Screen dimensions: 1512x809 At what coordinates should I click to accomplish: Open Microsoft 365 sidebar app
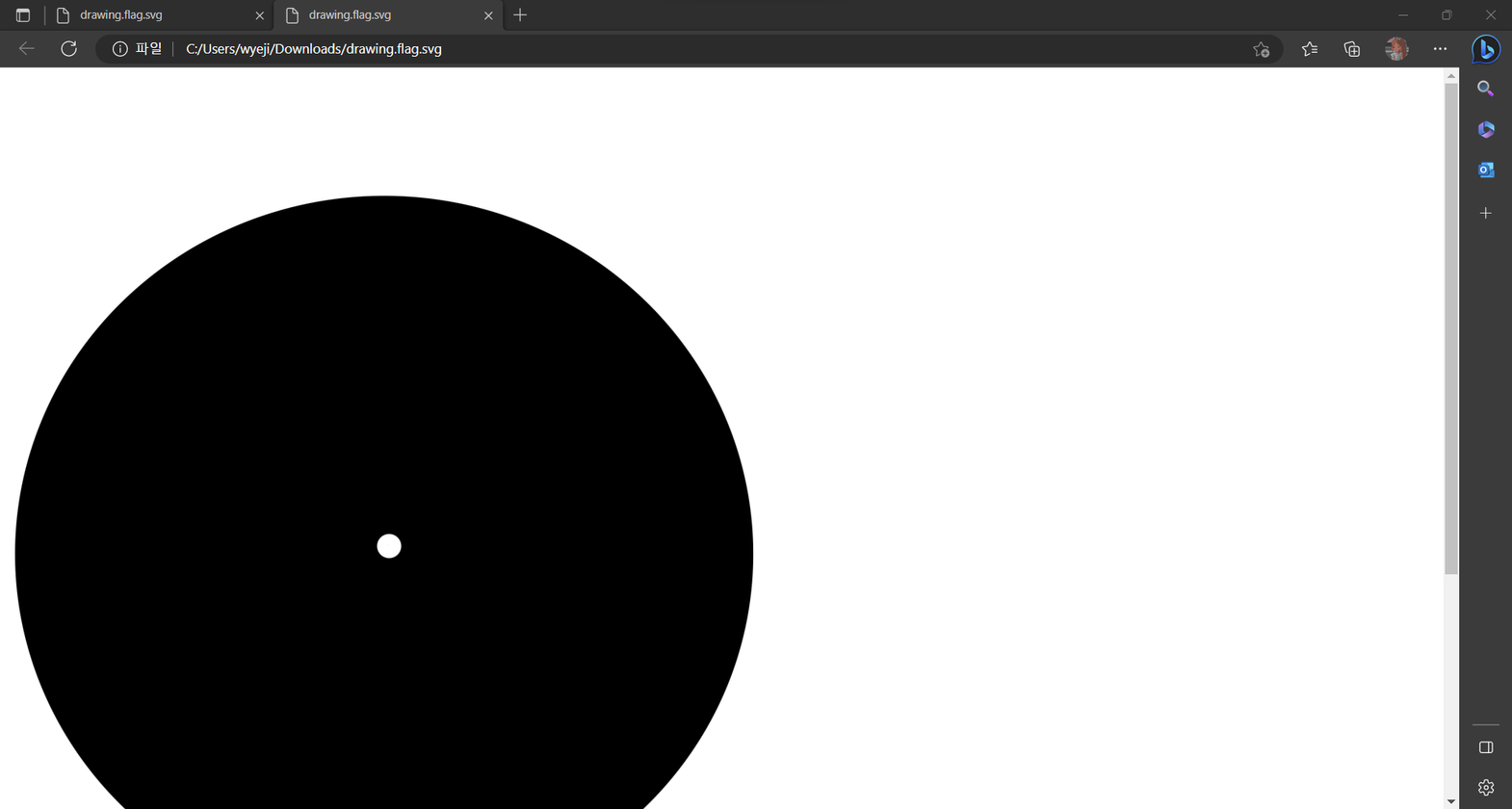1486,129
